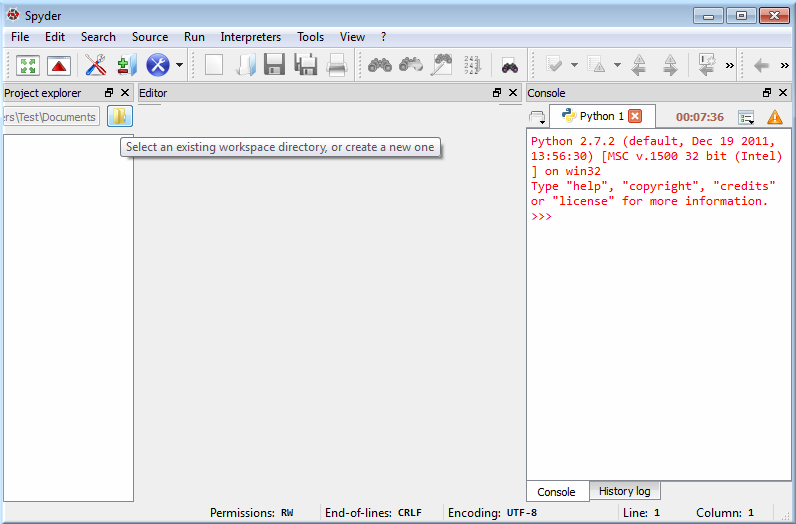Go to line numbers icon
The height and width of the screenshot is (524, 796).
[x=472, y=65]
